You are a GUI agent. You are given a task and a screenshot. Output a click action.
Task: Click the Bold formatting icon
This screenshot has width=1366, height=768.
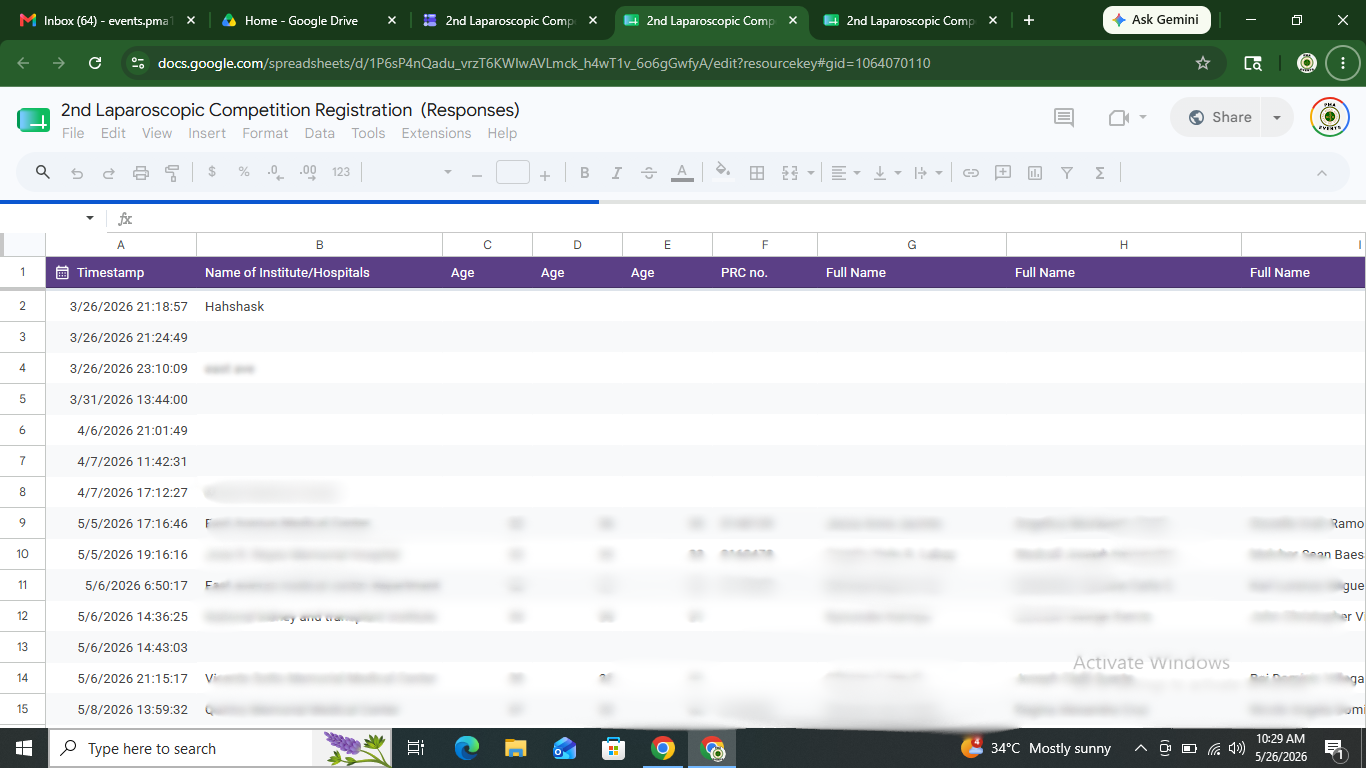[585, 173]
